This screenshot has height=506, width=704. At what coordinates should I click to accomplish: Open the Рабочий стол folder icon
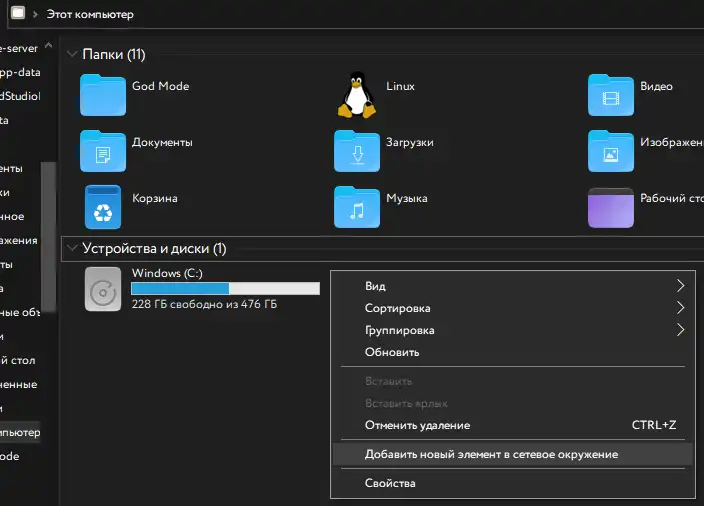610,208
